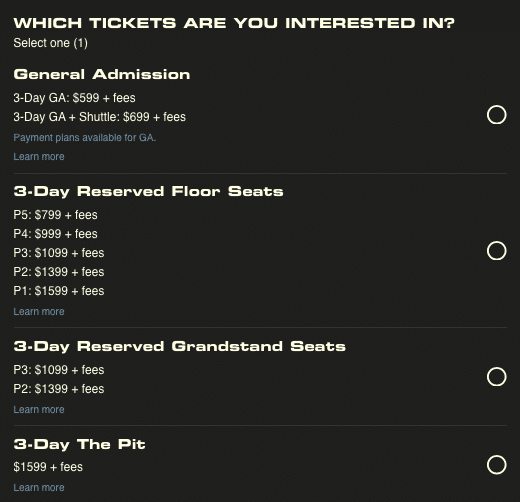Click the Payment plans available for GA link

[85, 138]
